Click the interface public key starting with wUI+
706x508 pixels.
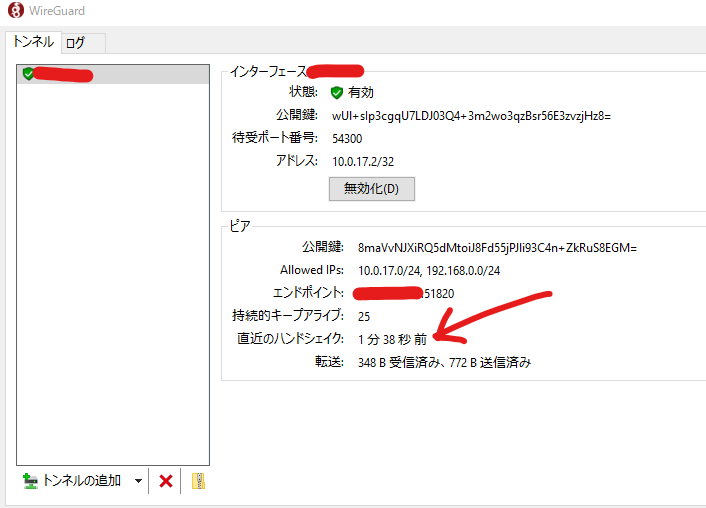(x=471, y=116)
